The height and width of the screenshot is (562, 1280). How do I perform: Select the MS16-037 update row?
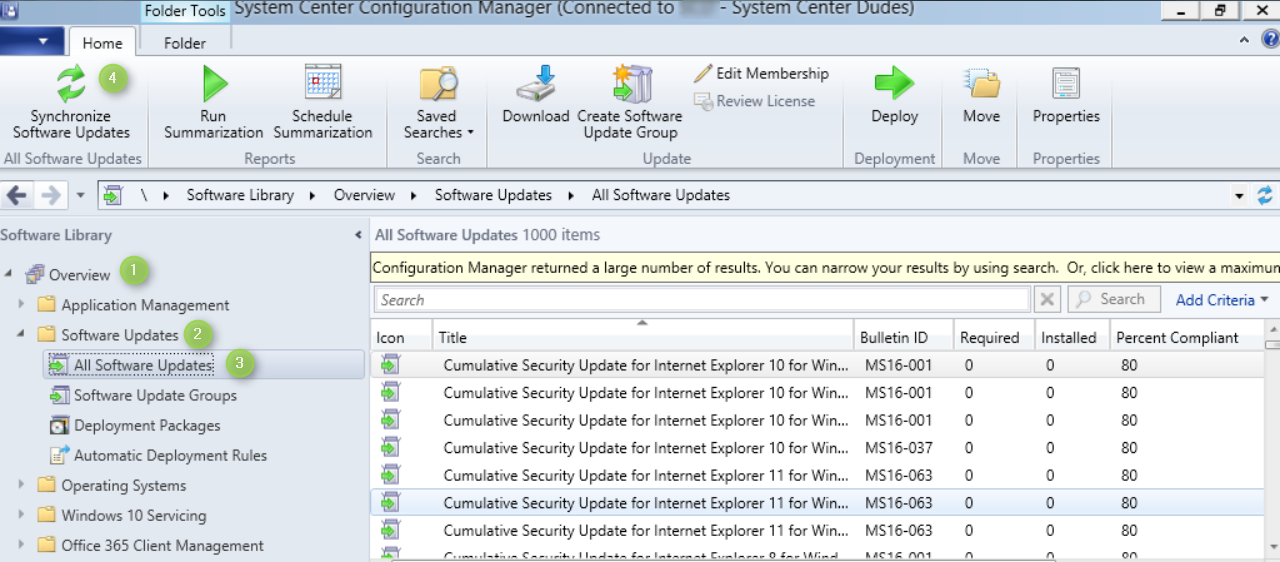click(x=818, y=447)
